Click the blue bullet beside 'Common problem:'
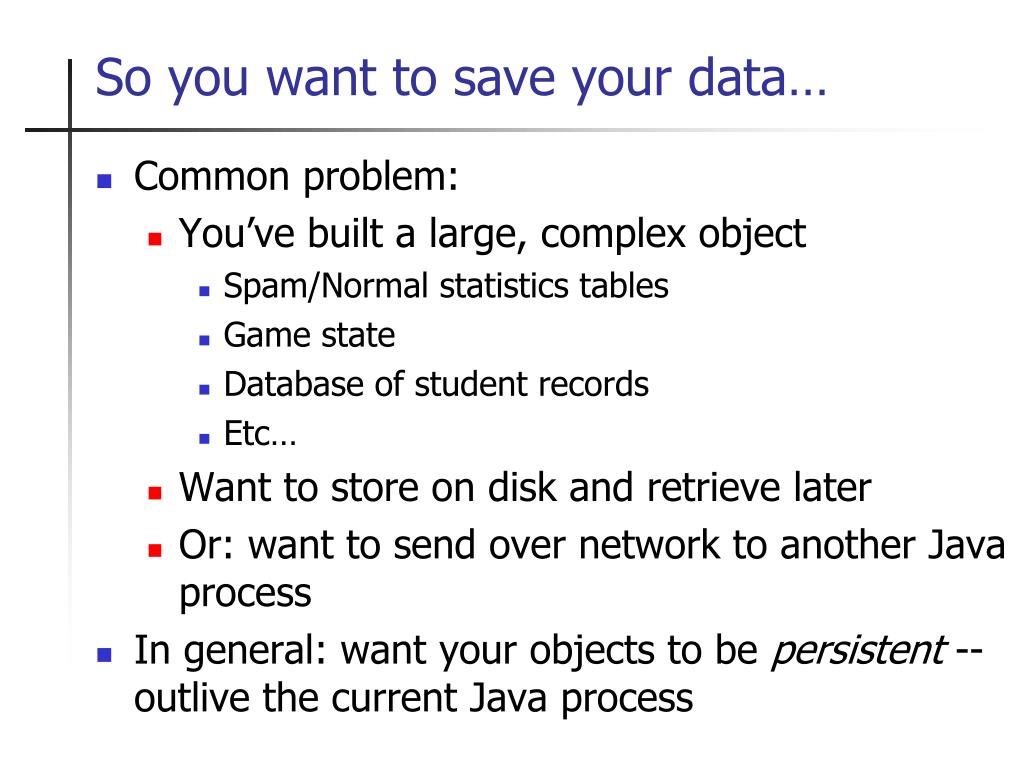 pyautogui.click(x=104, y=181)
